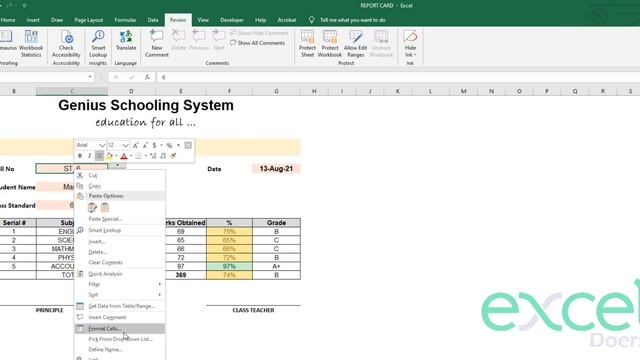Toggle Bold in the mini toolbar
The width and height of the screenshot is (640, 360).
coord(80,156)
